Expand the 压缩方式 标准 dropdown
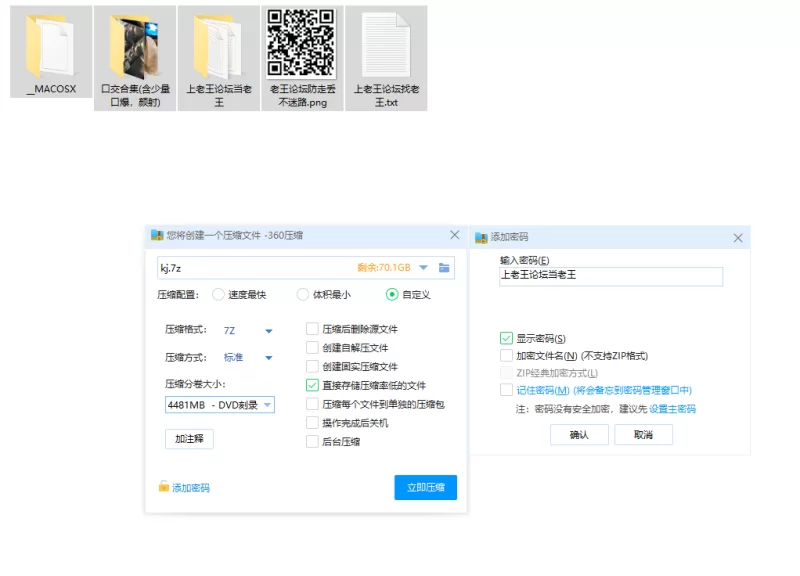The height and width of the screenshot is (576, 800). pyautogui.click(x=268, y=358)
